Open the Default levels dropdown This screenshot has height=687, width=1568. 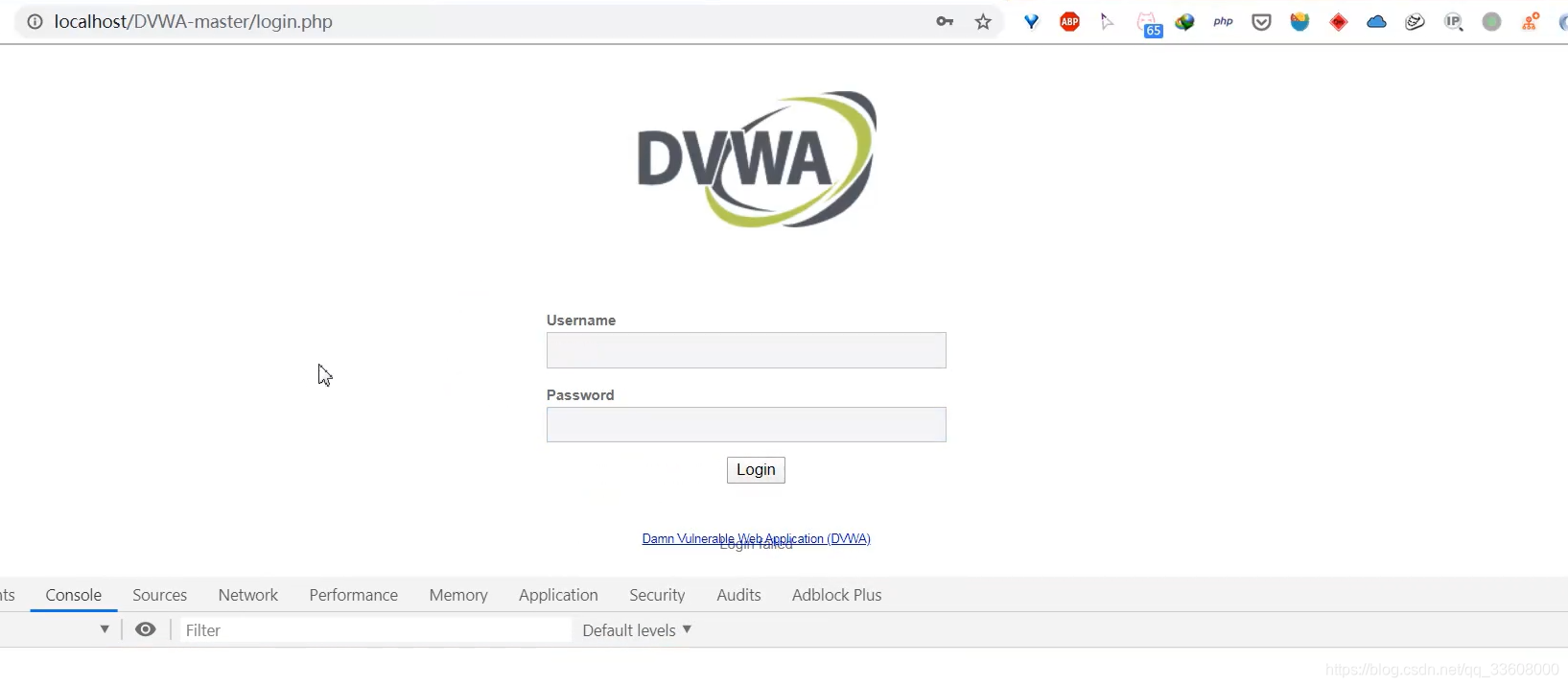(637, 630)
